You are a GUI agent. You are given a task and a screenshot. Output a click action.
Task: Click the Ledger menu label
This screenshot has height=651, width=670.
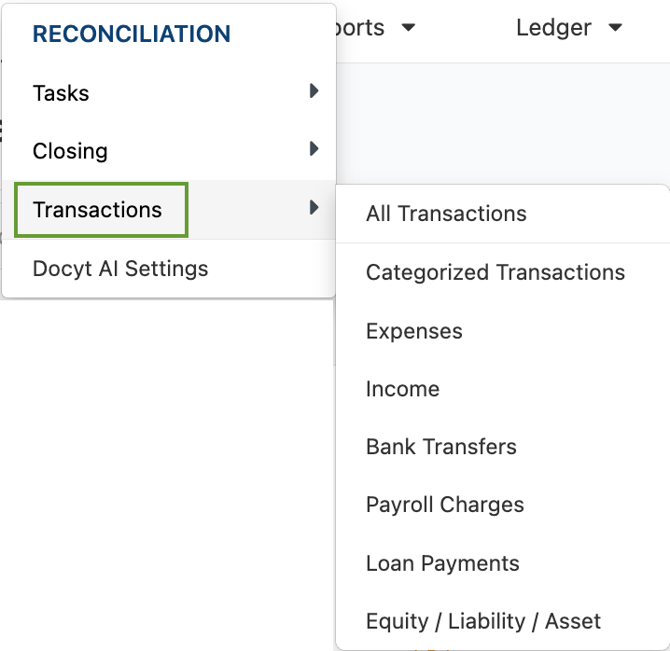(554, 29)
